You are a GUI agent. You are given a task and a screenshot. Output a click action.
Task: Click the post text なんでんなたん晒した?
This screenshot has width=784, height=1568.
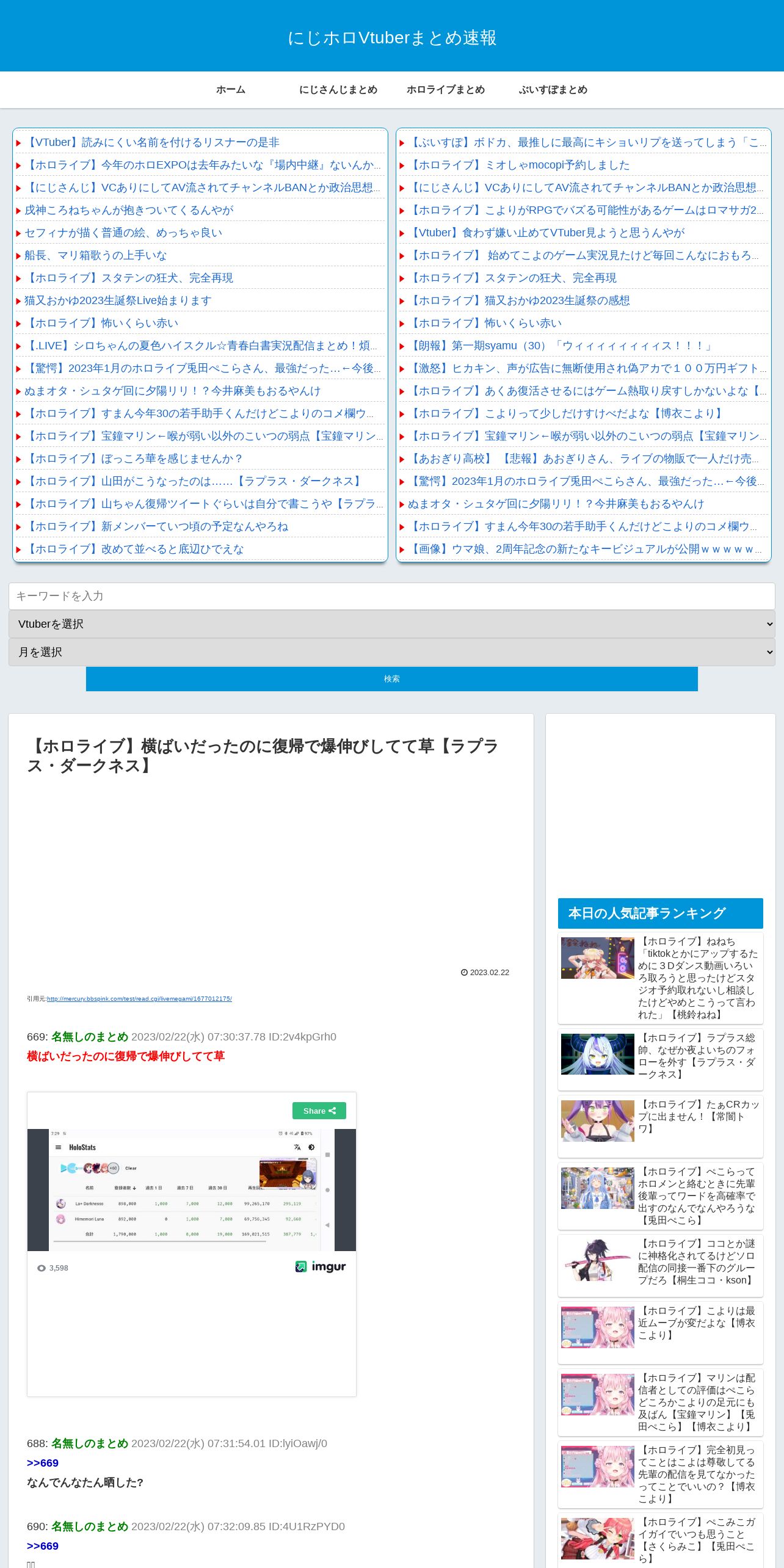point(85,1483)
